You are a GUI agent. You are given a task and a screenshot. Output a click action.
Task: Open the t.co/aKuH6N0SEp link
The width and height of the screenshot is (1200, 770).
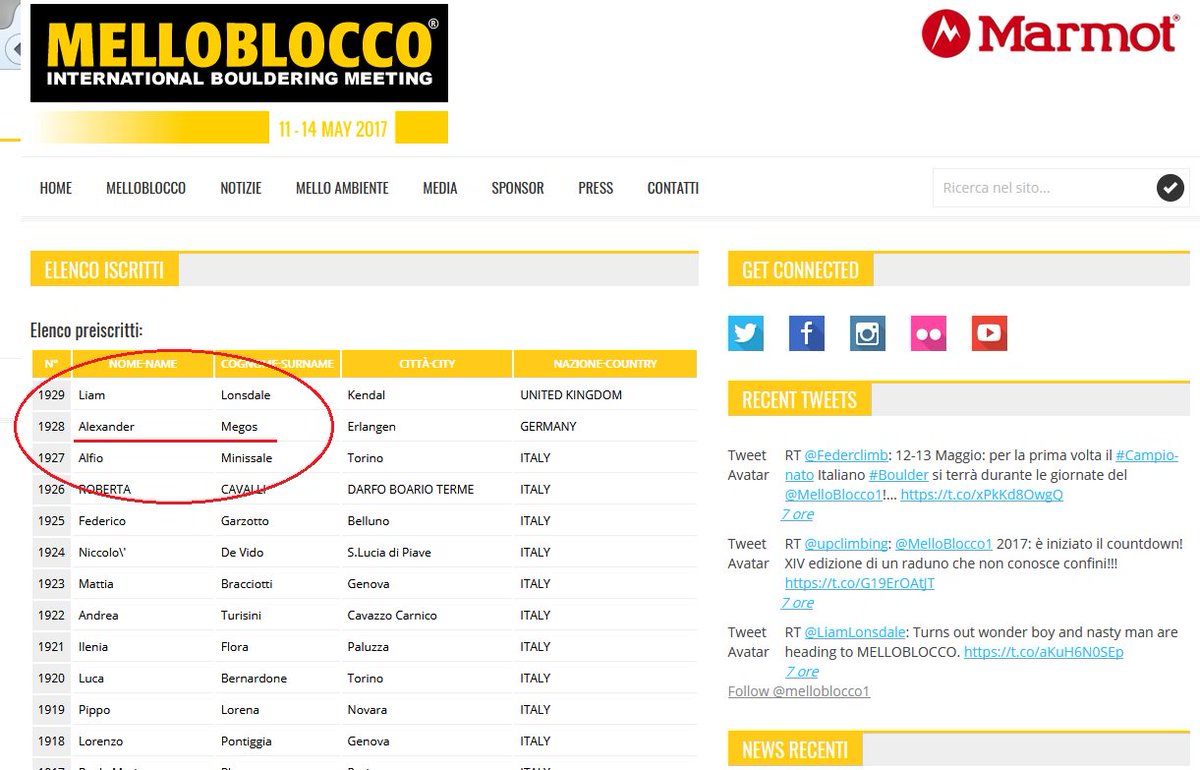click(x=1044, y=652)
